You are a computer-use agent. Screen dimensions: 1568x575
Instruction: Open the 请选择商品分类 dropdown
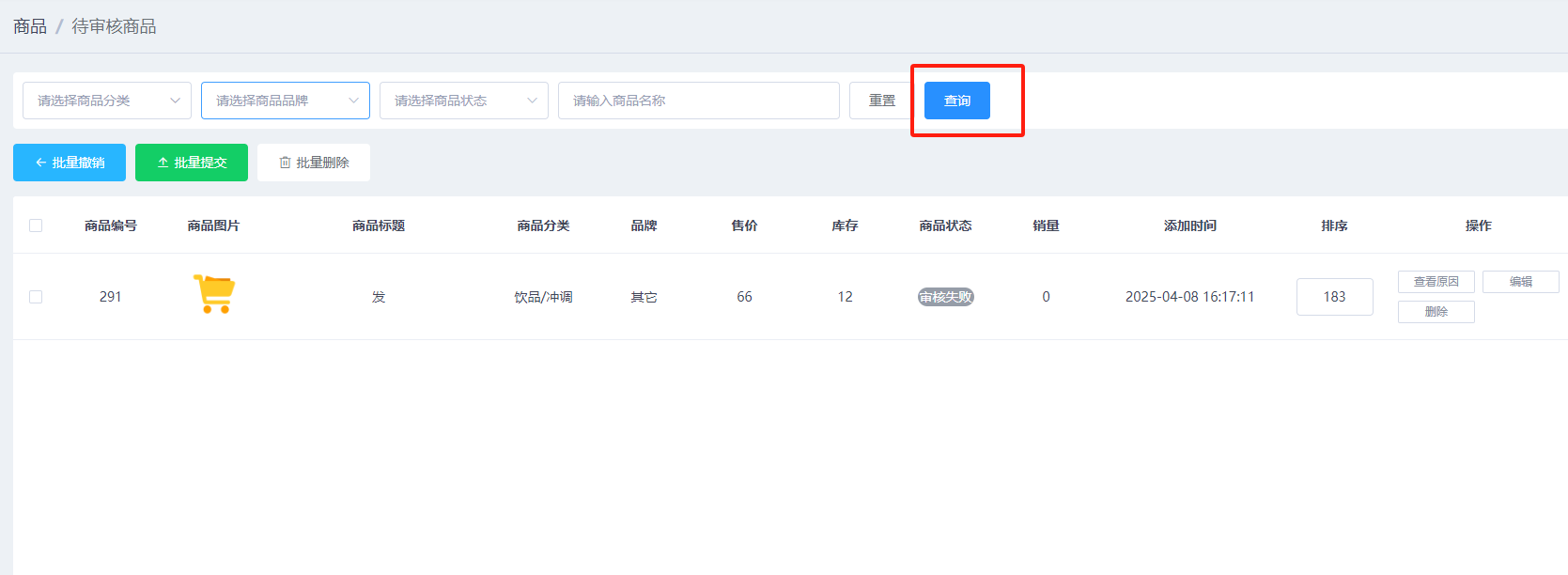[x=107, y=101]
